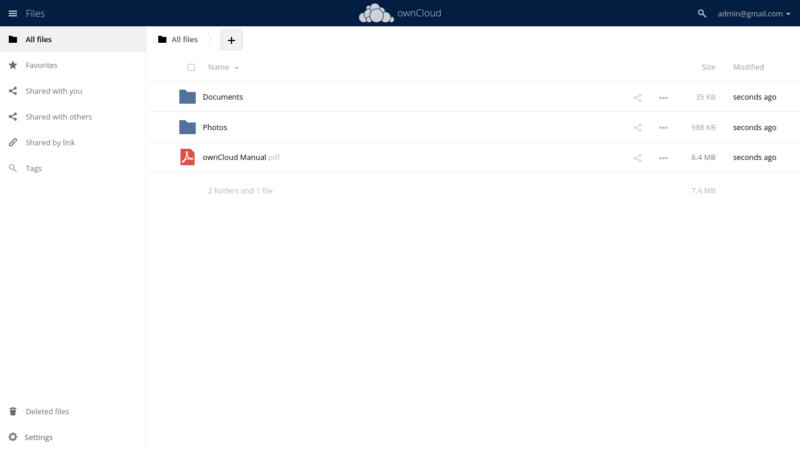The image size is (800, 450).
Task: Open the Settings link at bottom
Action: 38,437
